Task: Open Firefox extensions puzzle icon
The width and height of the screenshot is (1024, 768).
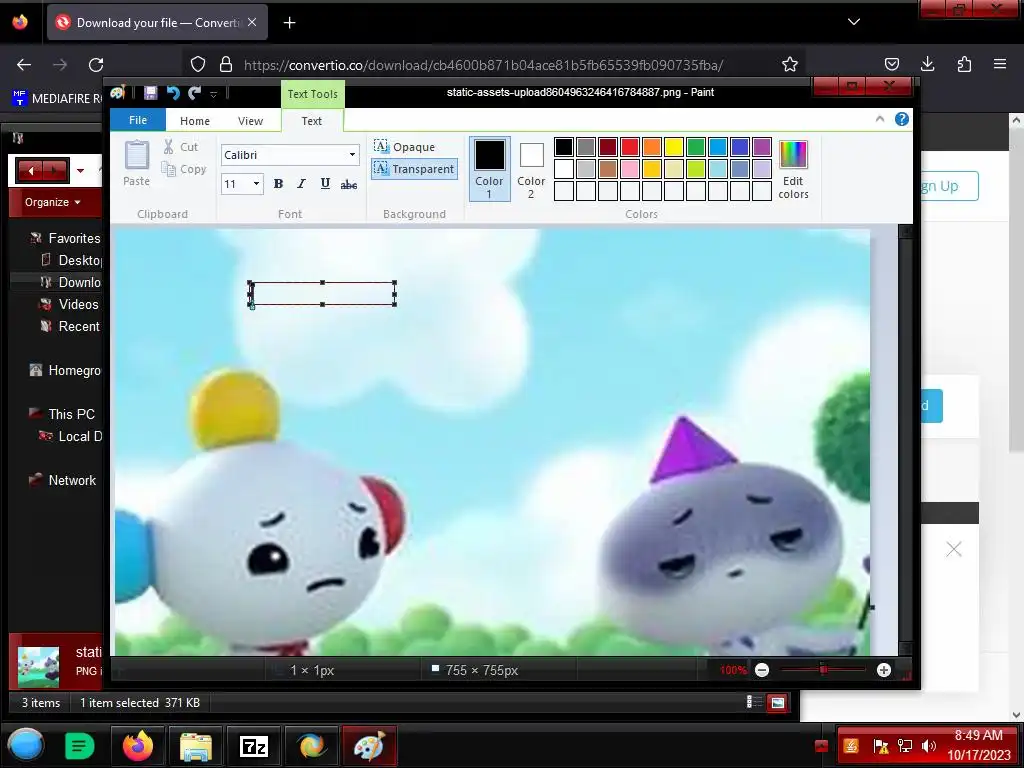Action: 964,64
